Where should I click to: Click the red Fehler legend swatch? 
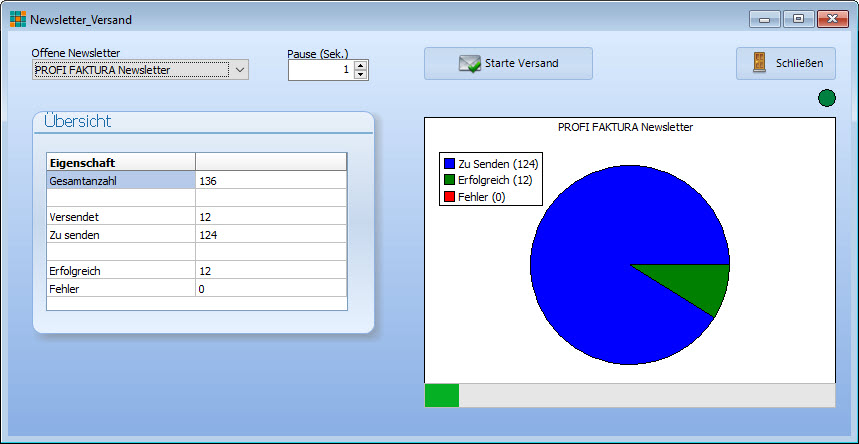click(x=450, y=197)
